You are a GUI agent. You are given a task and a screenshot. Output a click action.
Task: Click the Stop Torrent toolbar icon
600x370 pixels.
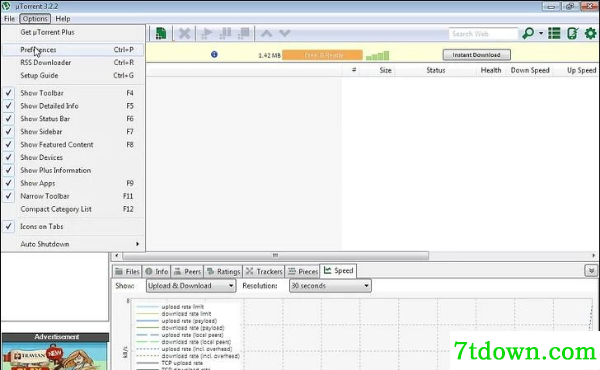244,34
